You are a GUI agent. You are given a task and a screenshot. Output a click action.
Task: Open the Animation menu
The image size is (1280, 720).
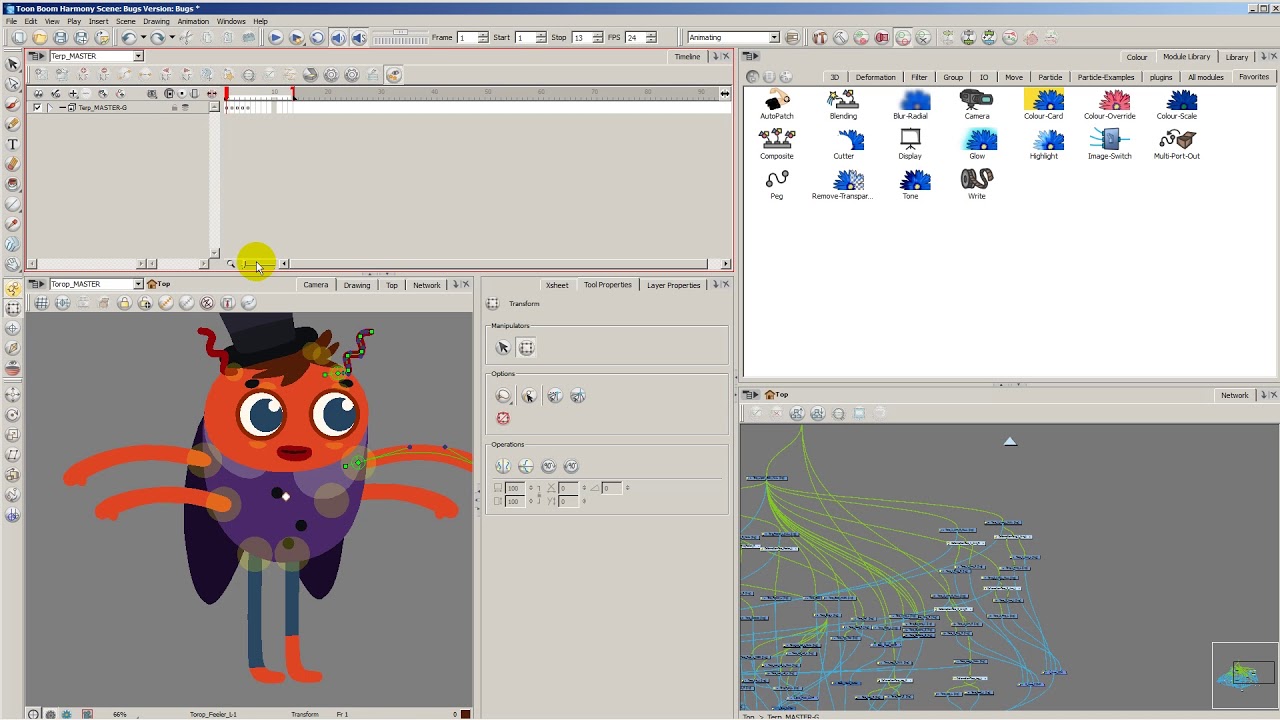[193, 21]
